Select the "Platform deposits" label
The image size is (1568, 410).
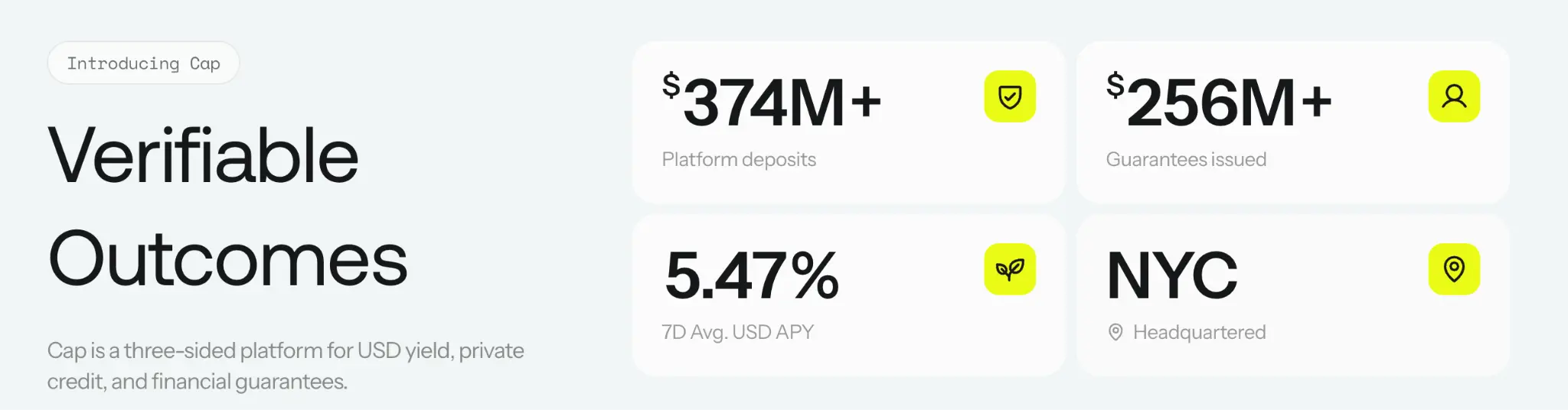(x=739, y=160)
